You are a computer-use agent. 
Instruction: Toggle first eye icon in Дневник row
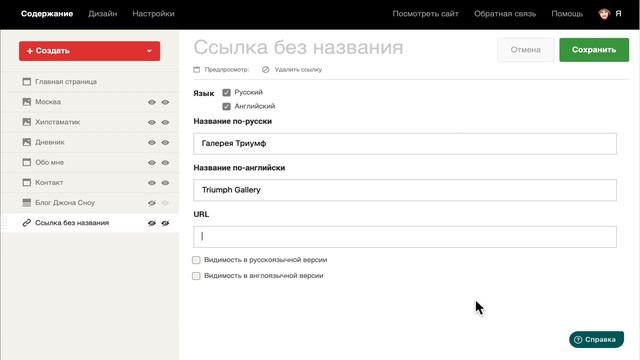[152, 142]
